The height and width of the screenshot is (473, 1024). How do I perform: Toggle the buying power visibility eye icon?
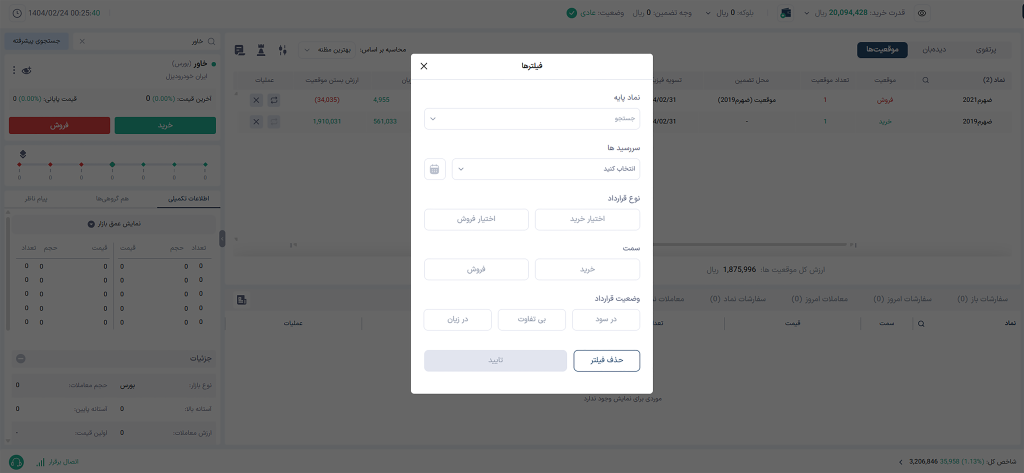[x=921, y=12]
